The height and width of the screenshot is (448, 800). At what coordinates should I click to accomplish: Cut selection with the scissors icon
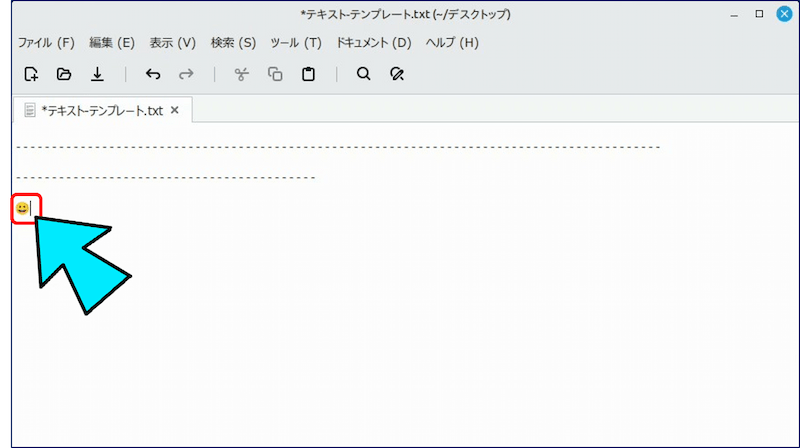(x=241, y=74)
